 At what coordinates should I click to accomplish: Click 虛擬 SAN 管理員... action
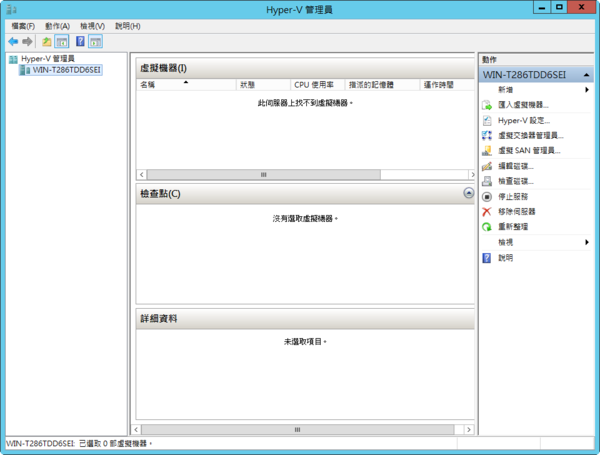[529, 151]
